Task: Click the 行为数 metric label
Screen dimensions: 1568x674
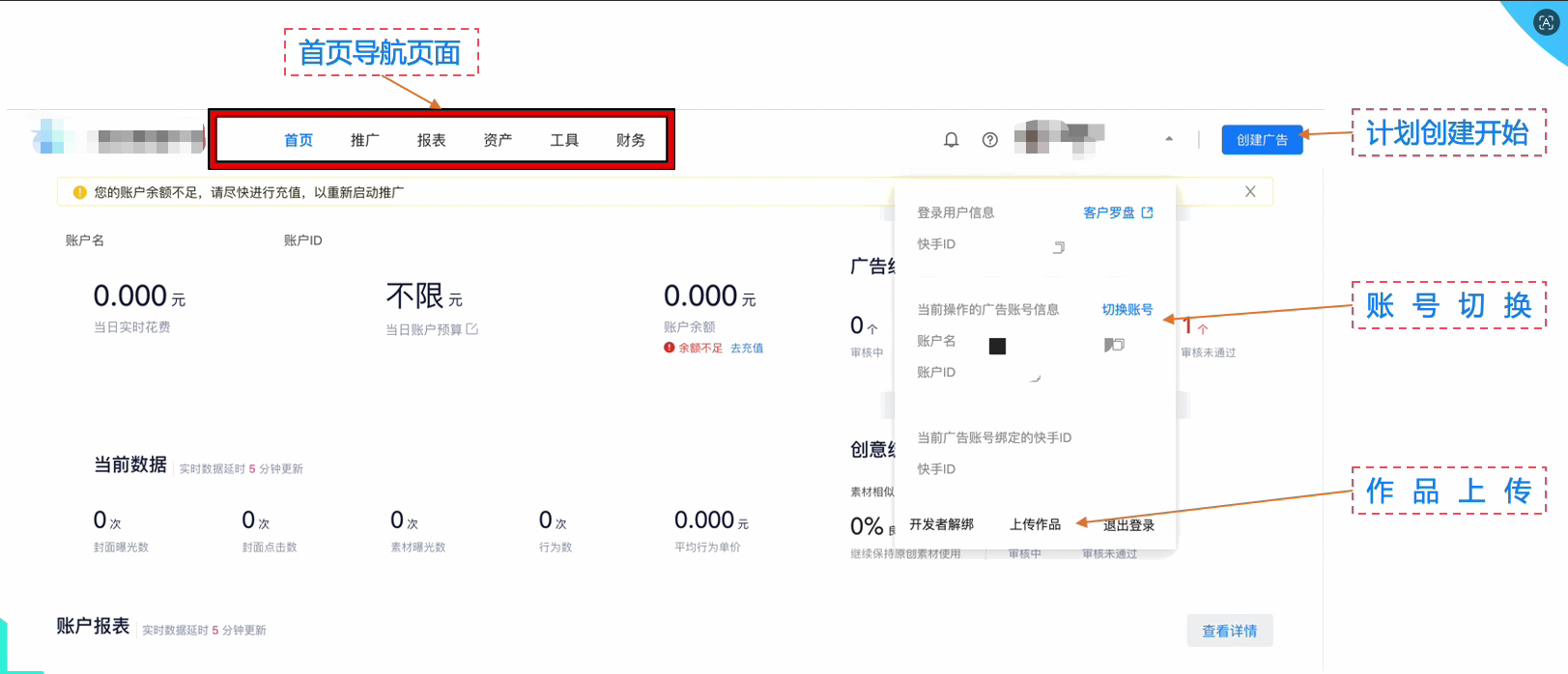Action: (556, 548)
